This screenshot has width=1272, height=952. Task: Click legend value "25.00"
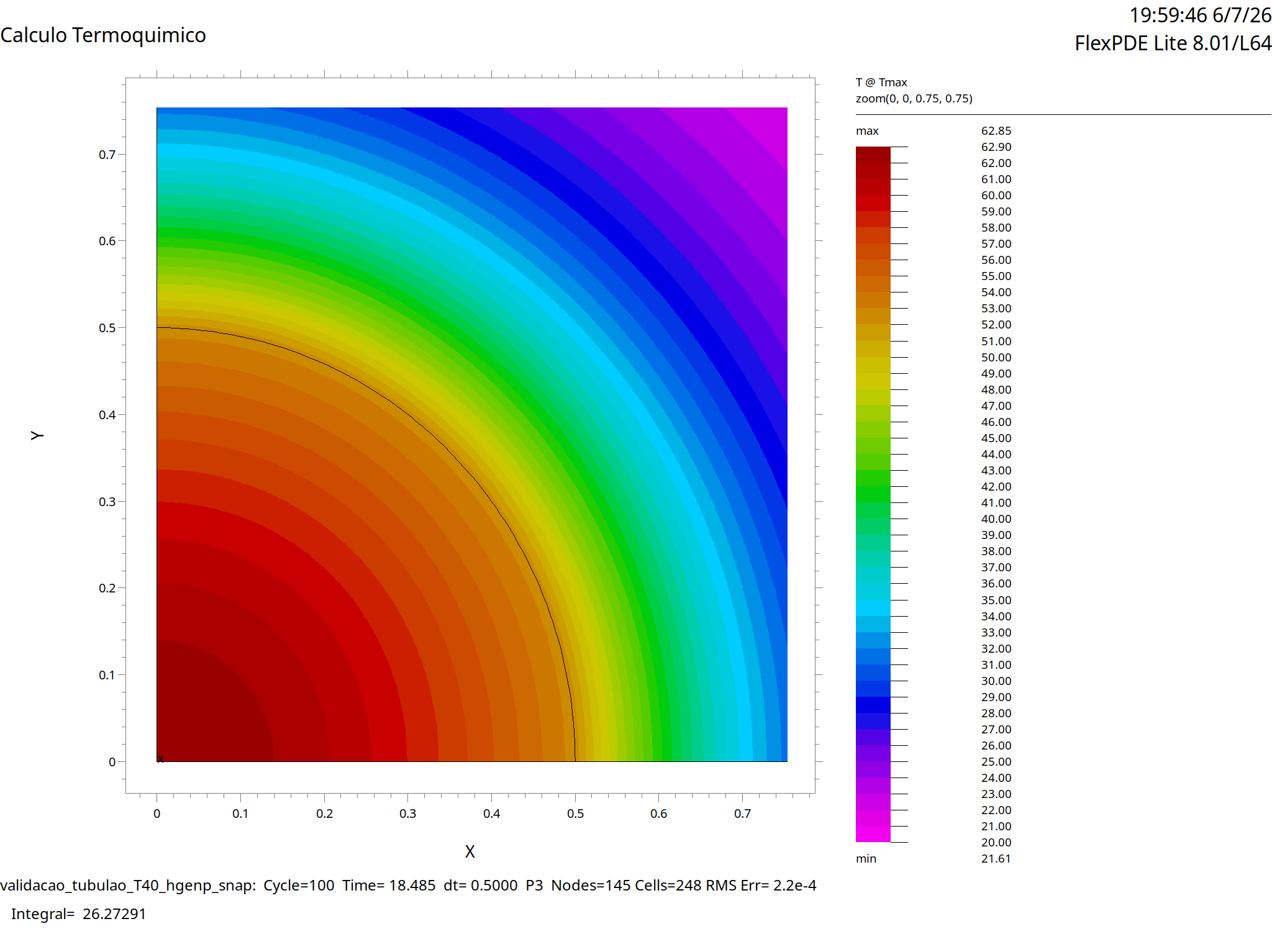(x=996, y=762)
